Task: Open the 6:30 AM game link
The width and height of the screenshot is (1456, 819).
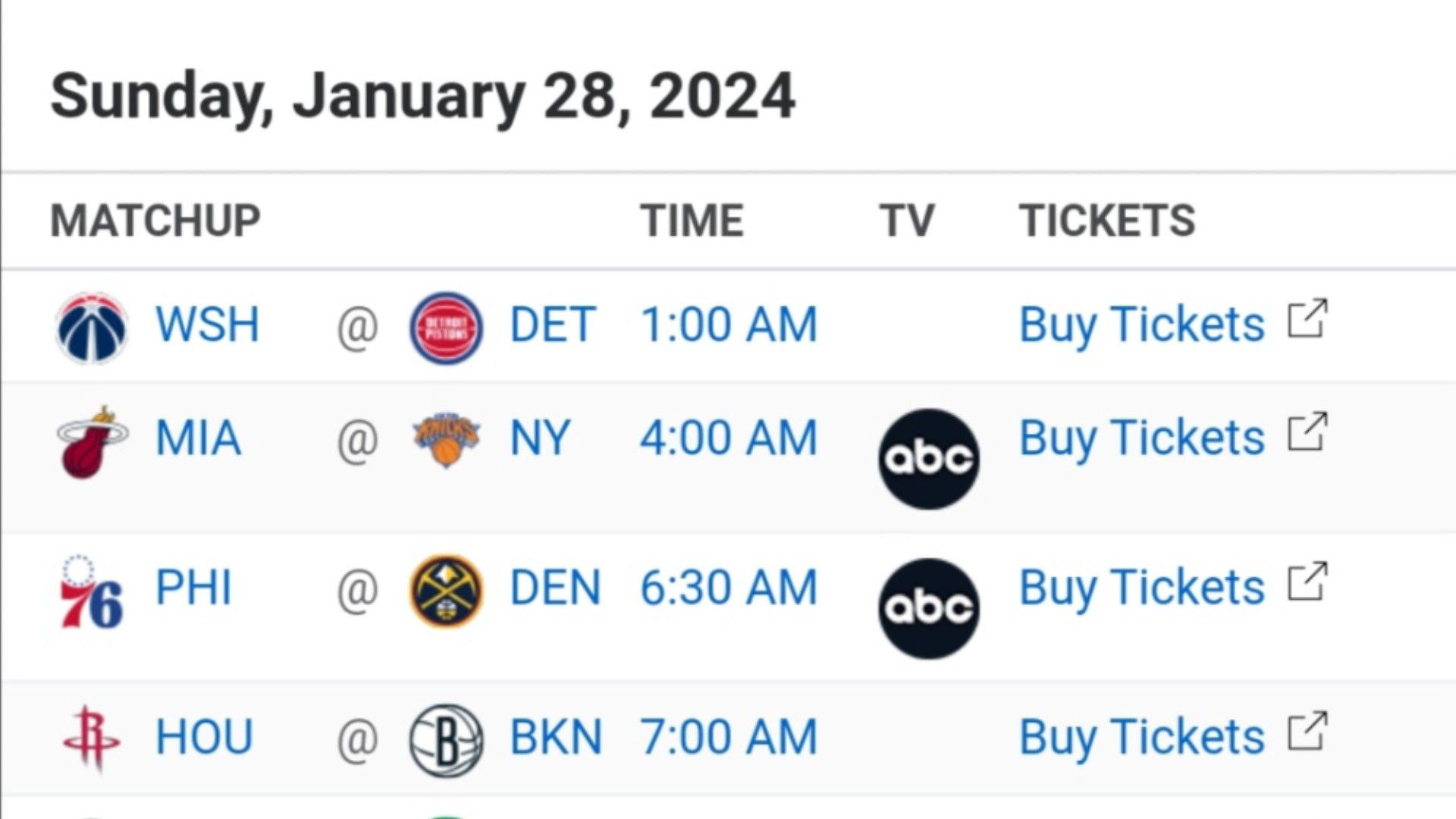Action: click(x=729, y=588)
